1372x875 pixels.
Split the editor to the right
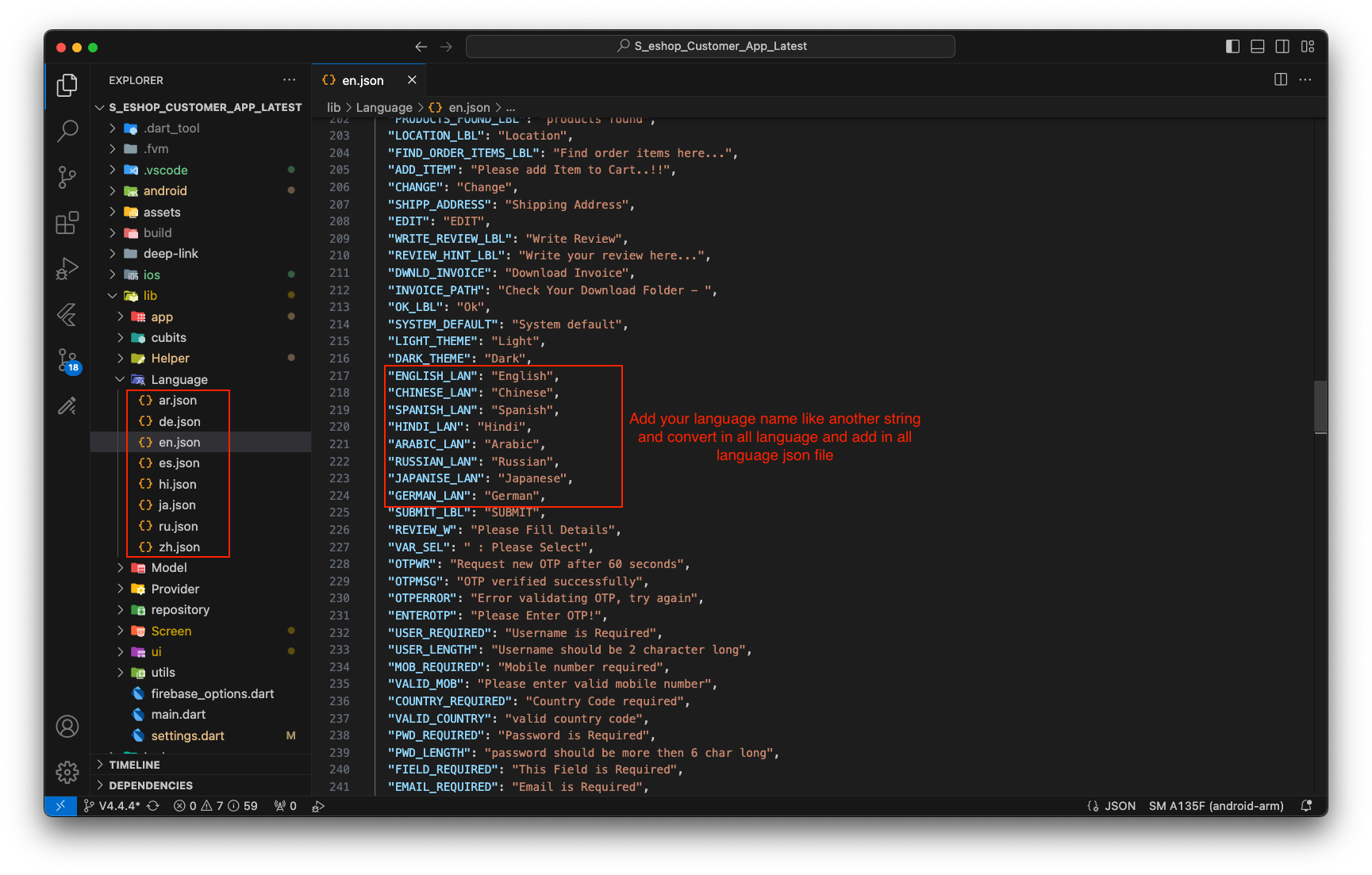click(1281, 79)
